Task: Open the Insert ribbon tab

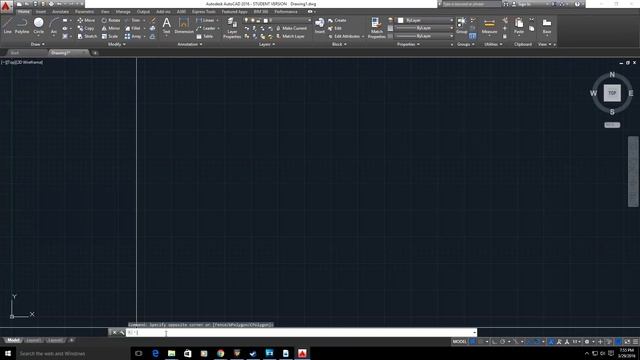Action: [40, 11]
